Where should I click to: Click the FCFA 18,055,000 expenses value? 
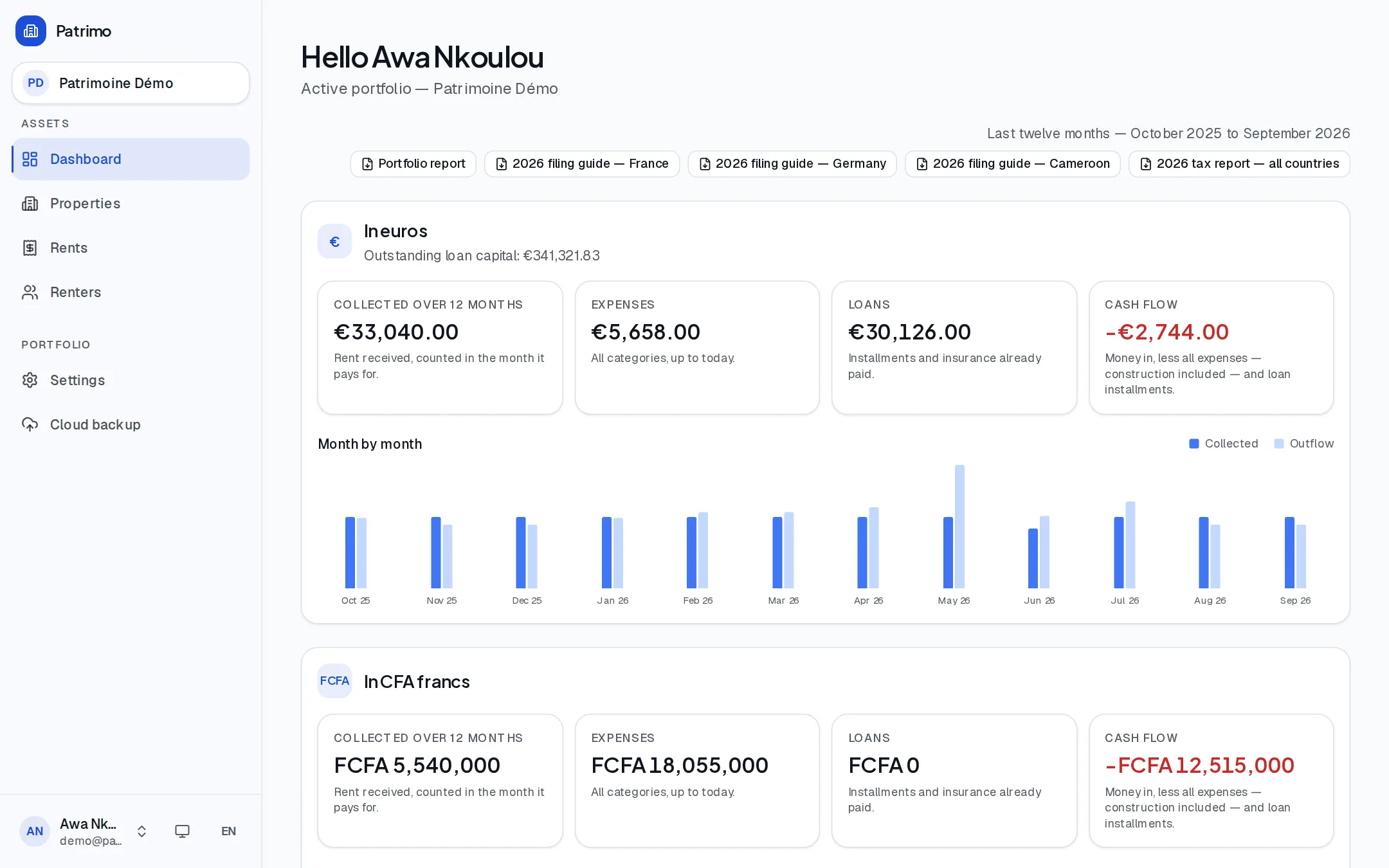coord(680,765)
